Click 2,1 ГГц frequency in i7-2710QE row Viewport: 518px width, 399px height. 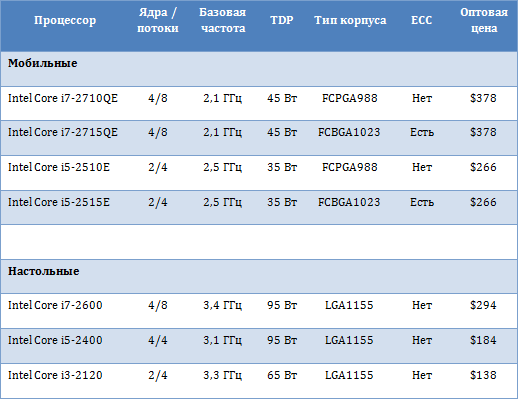click(223, 98)
